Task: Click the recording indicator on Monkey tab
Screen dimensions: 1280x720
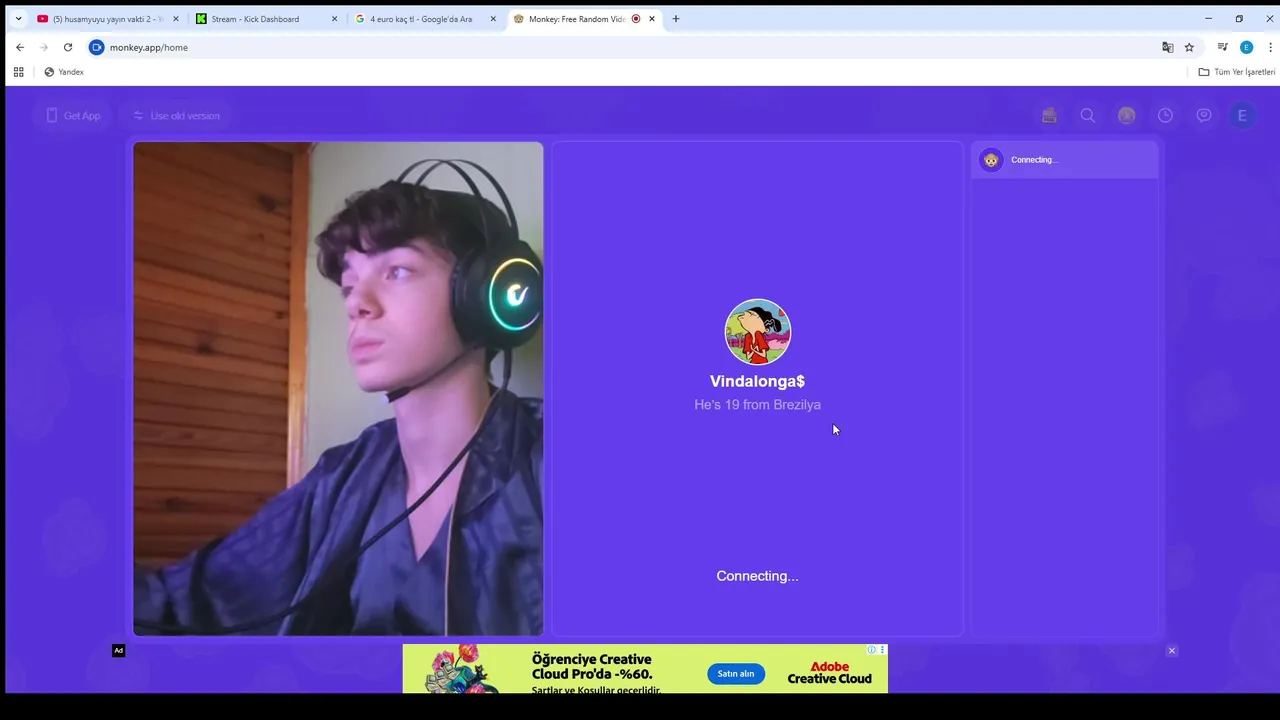Action: [636, 19]
